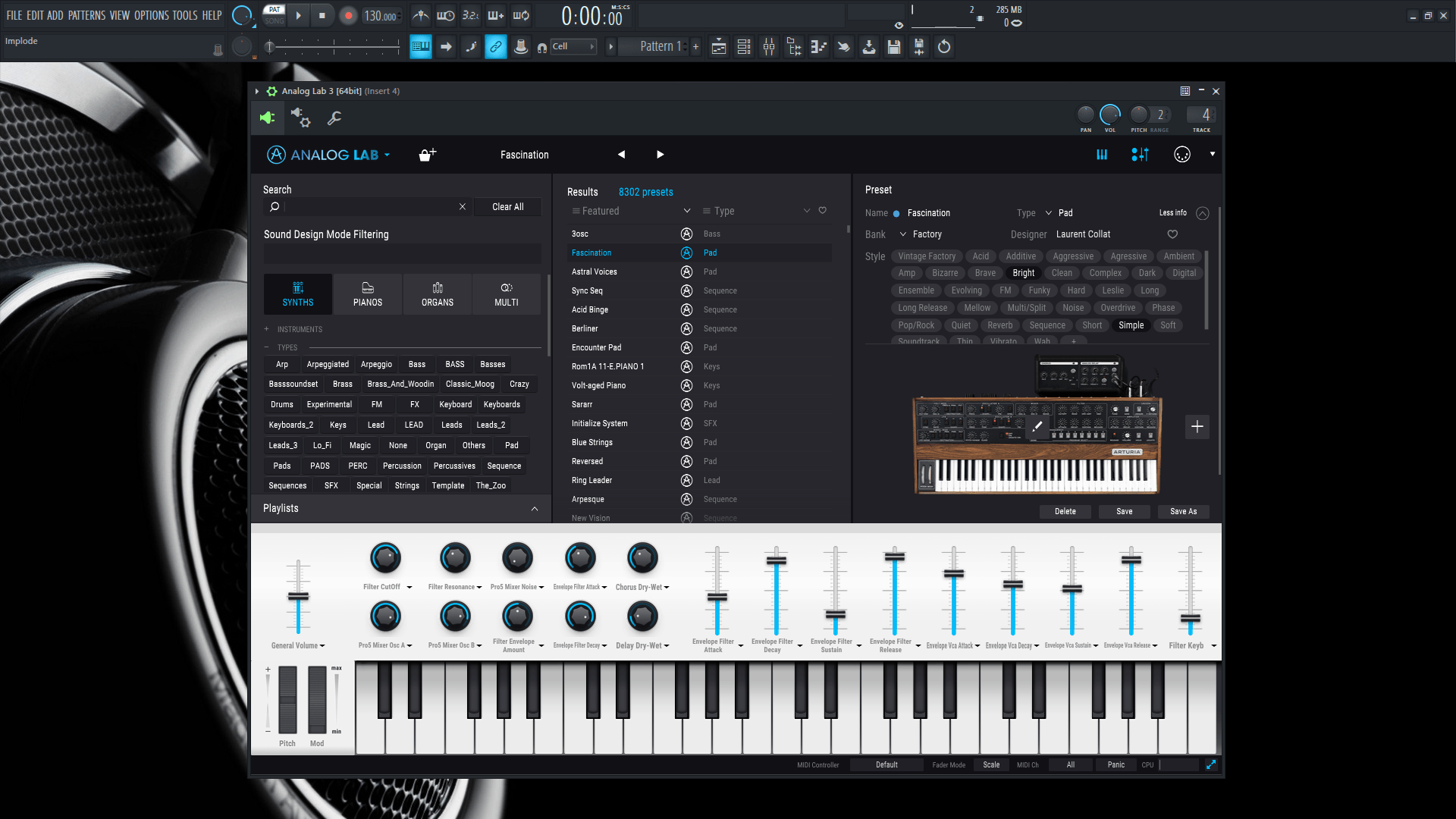Expand the Type filter dropdown

pos(806,210)
